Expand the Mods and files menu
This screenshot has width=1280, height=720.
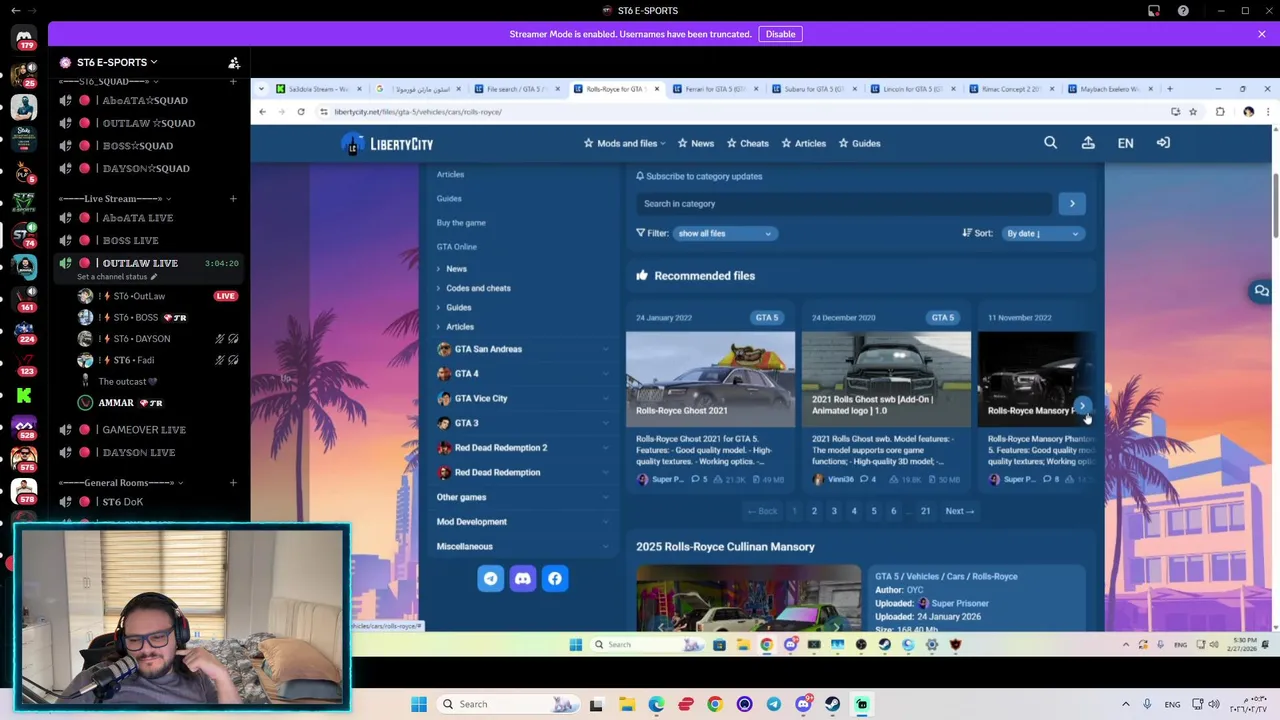(x=625, y=143)
